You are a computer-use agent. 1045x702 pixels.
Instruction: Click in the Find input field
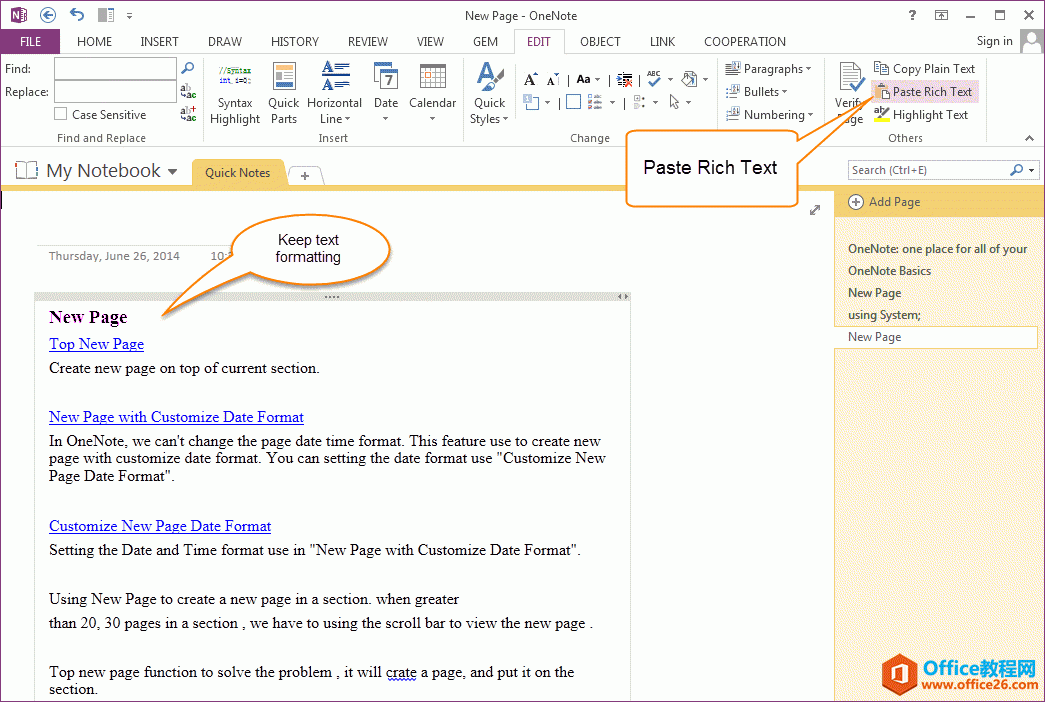tap(115, 68)
